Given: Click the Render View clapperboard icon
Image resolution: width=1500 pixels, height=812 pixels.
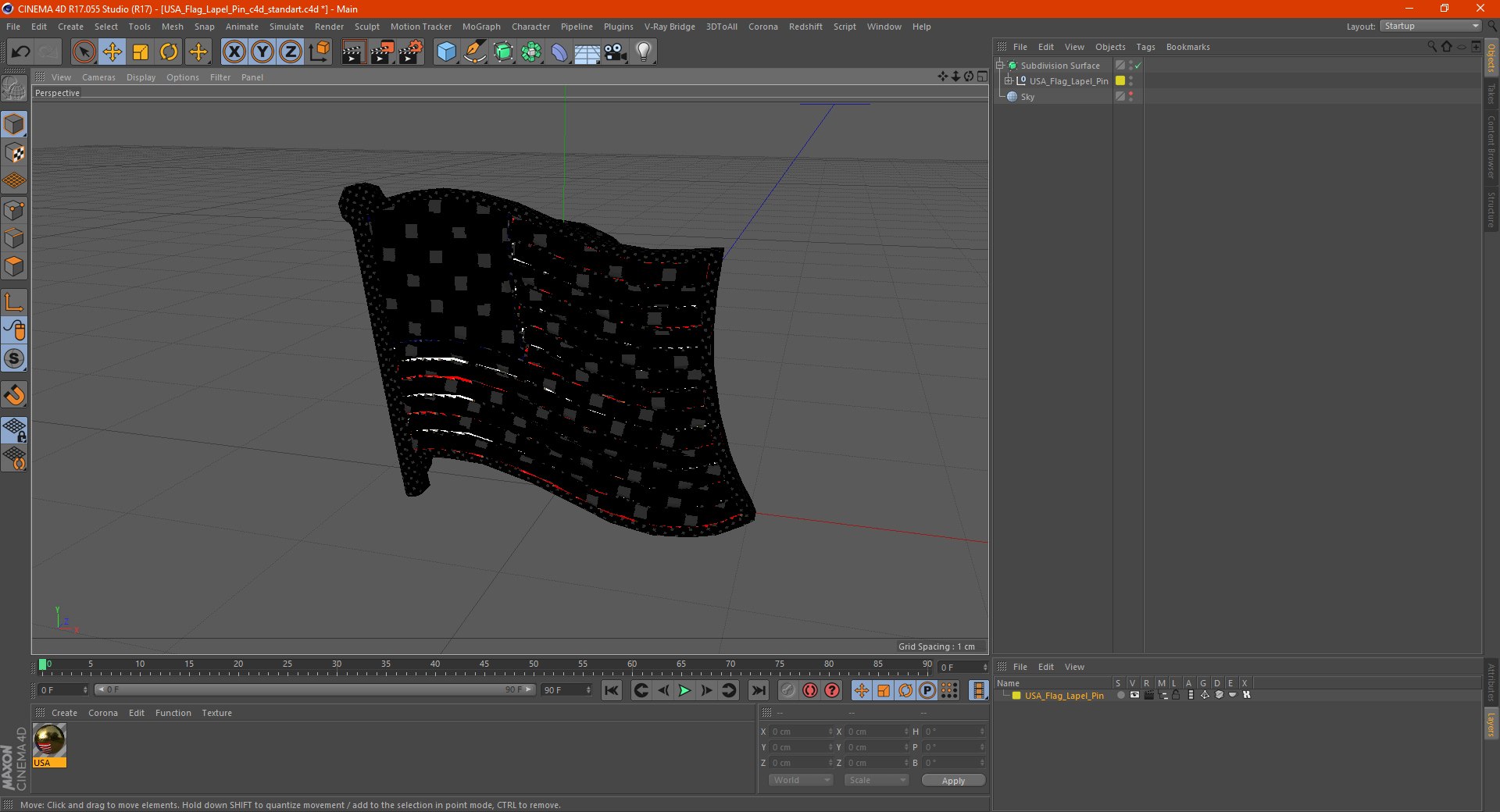Looking at the screenshot, I should [353, 52].
